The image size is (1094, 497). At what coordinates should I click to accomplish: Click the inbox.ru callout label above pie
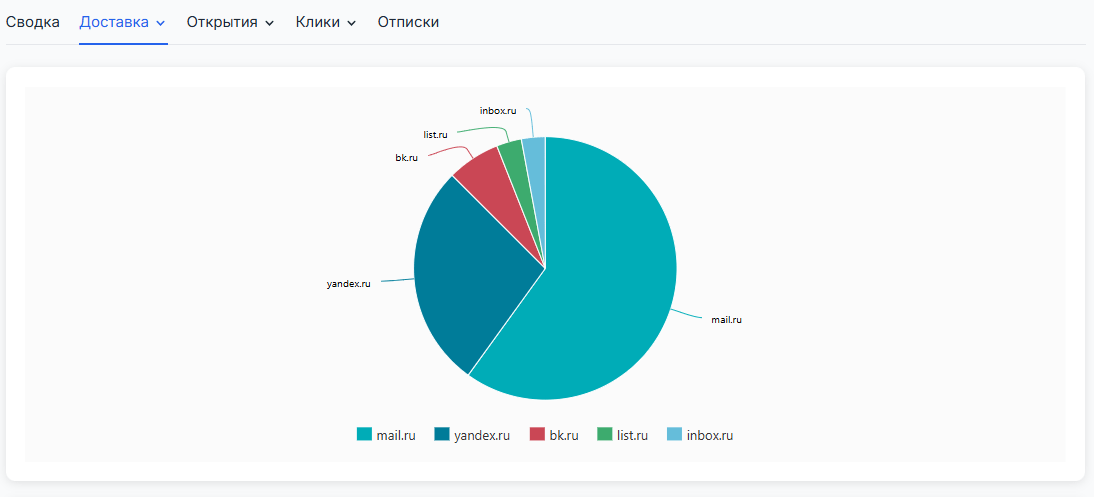click(x=498, y=110)
